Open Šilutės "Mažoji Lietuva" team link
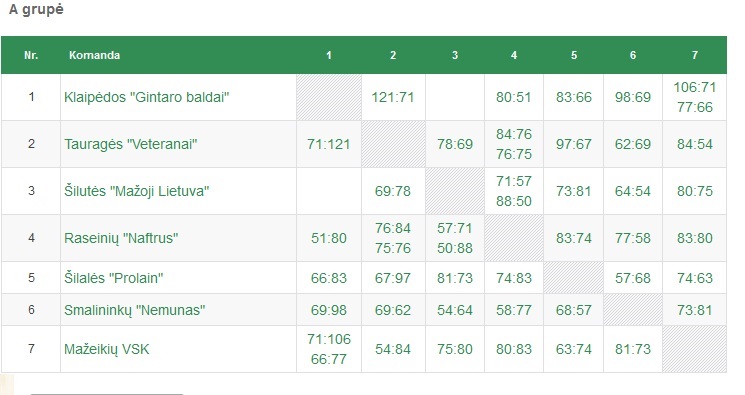The height and width of the screenshot is (395, 745). (x=136, y=191)
